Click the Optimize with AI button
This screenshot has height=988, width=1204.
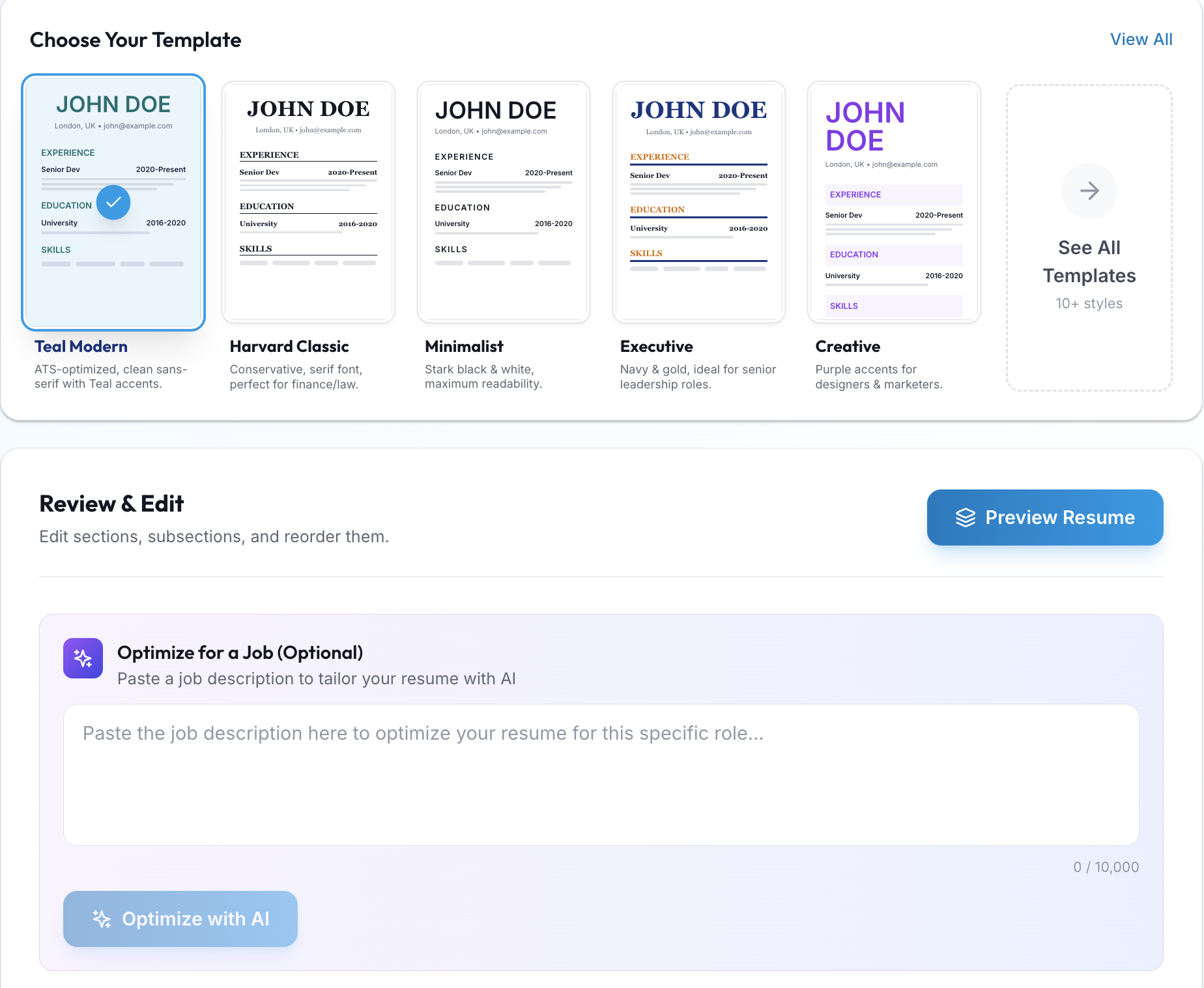pos(180,919)
